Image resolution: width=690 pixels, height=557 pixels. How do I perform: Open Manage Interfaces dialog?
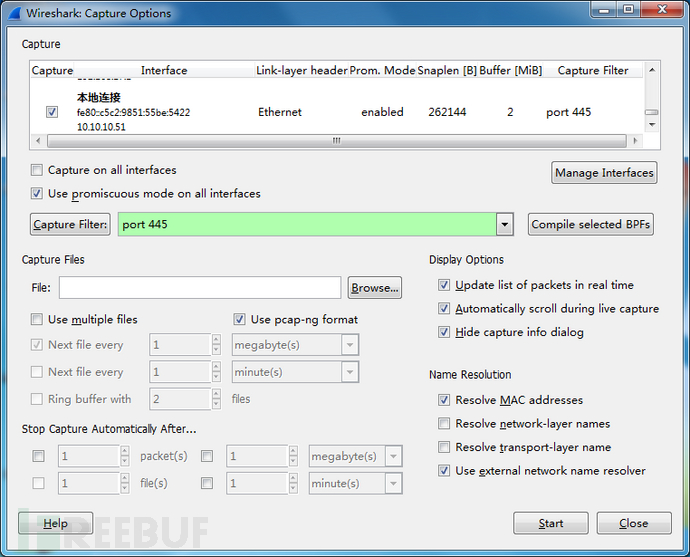click(x=604, y=172)
